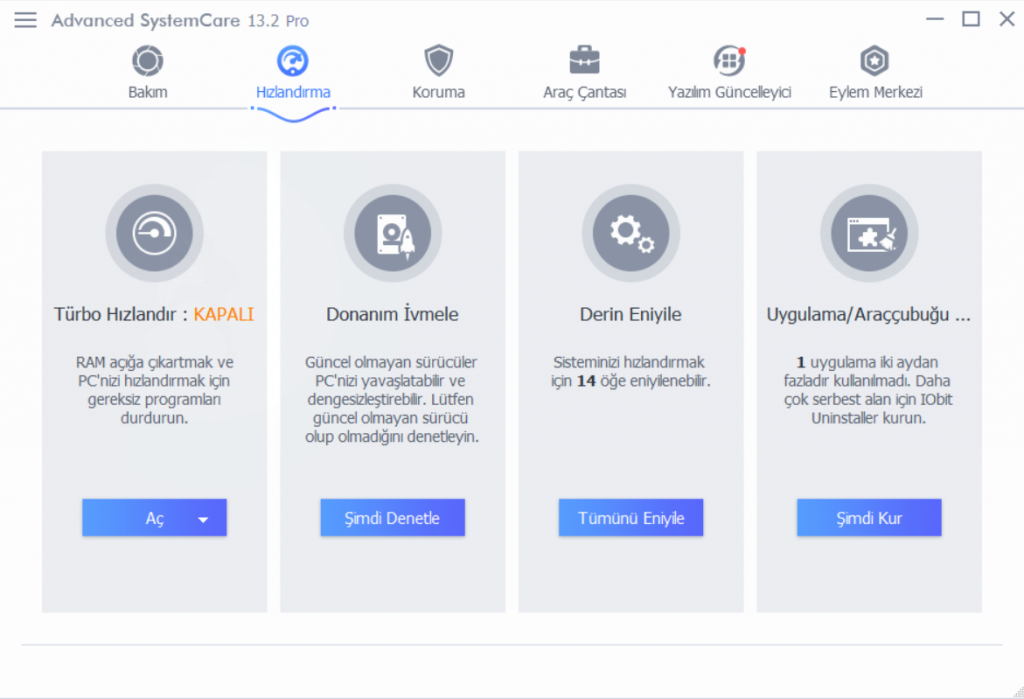This screenshot has height=699, width=1024.
Task: Click the Koruma shield icon
Action: [x=438, y=61]
